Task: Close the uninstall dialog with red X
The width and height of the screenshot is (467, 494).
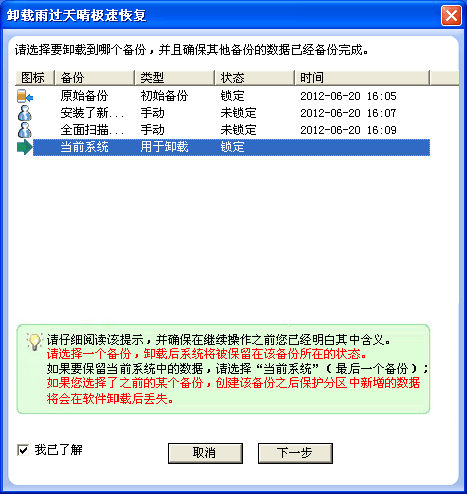Action: click(x=451, y=15)
